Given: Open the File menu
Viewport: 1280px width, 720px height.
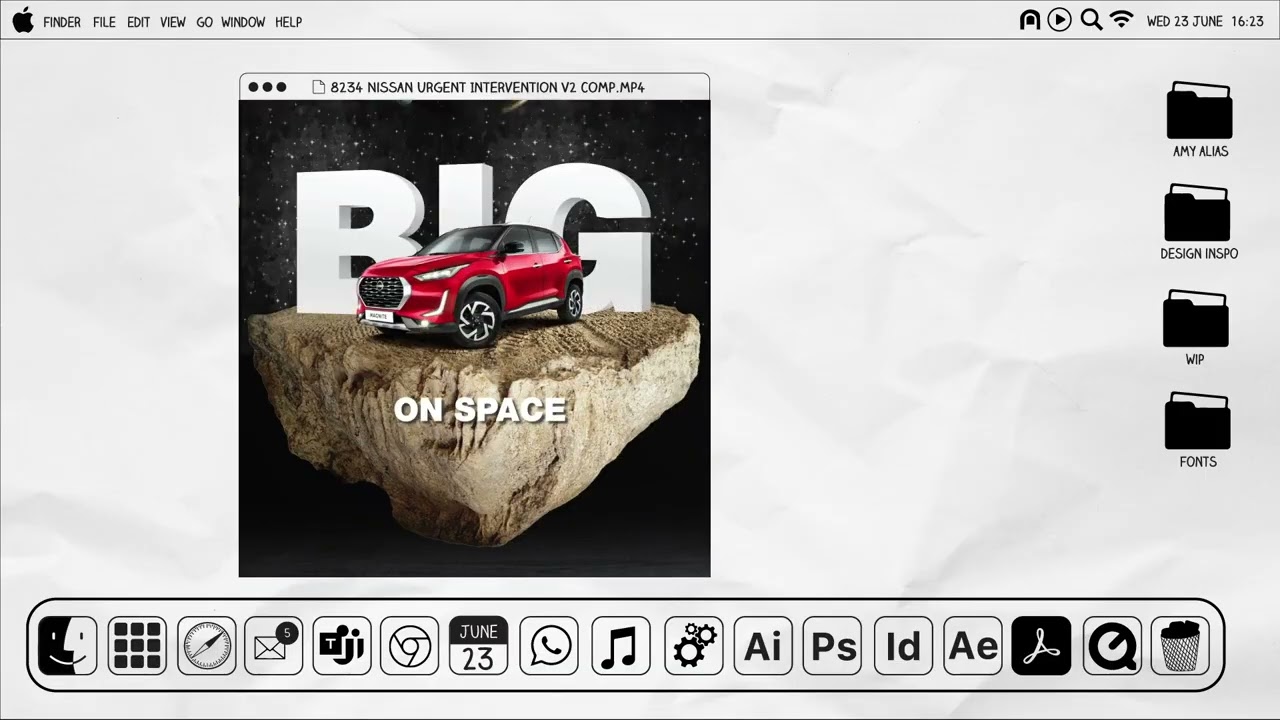Looking at the screenshot, I should coord(104,22).
